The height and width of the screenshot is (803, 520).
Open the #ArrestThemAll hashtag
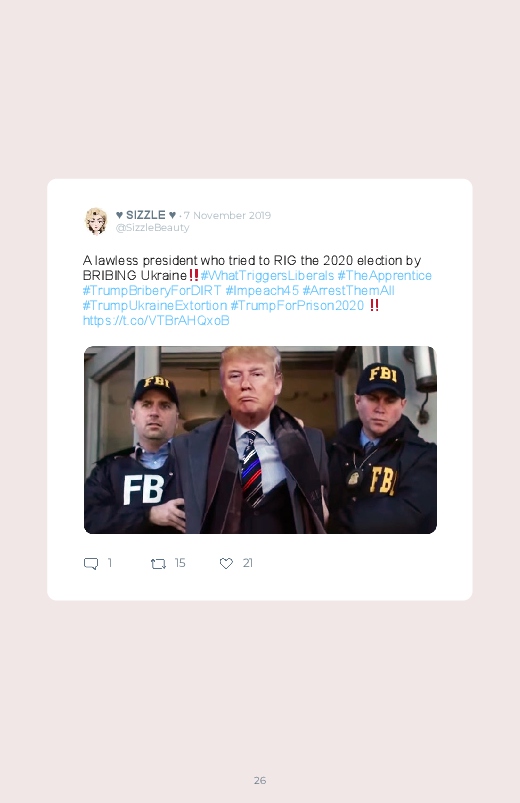(348, 290)
